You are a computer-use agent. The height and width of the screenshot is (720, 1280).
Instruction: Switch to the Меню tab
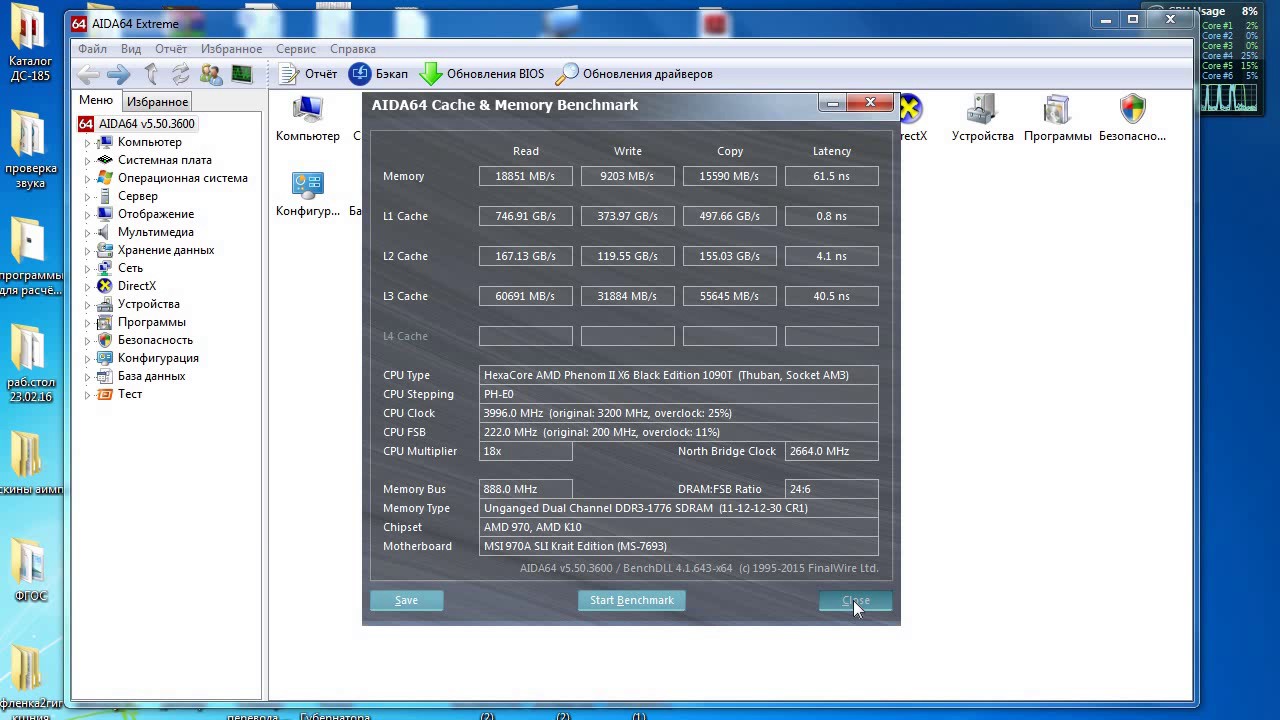96,100
